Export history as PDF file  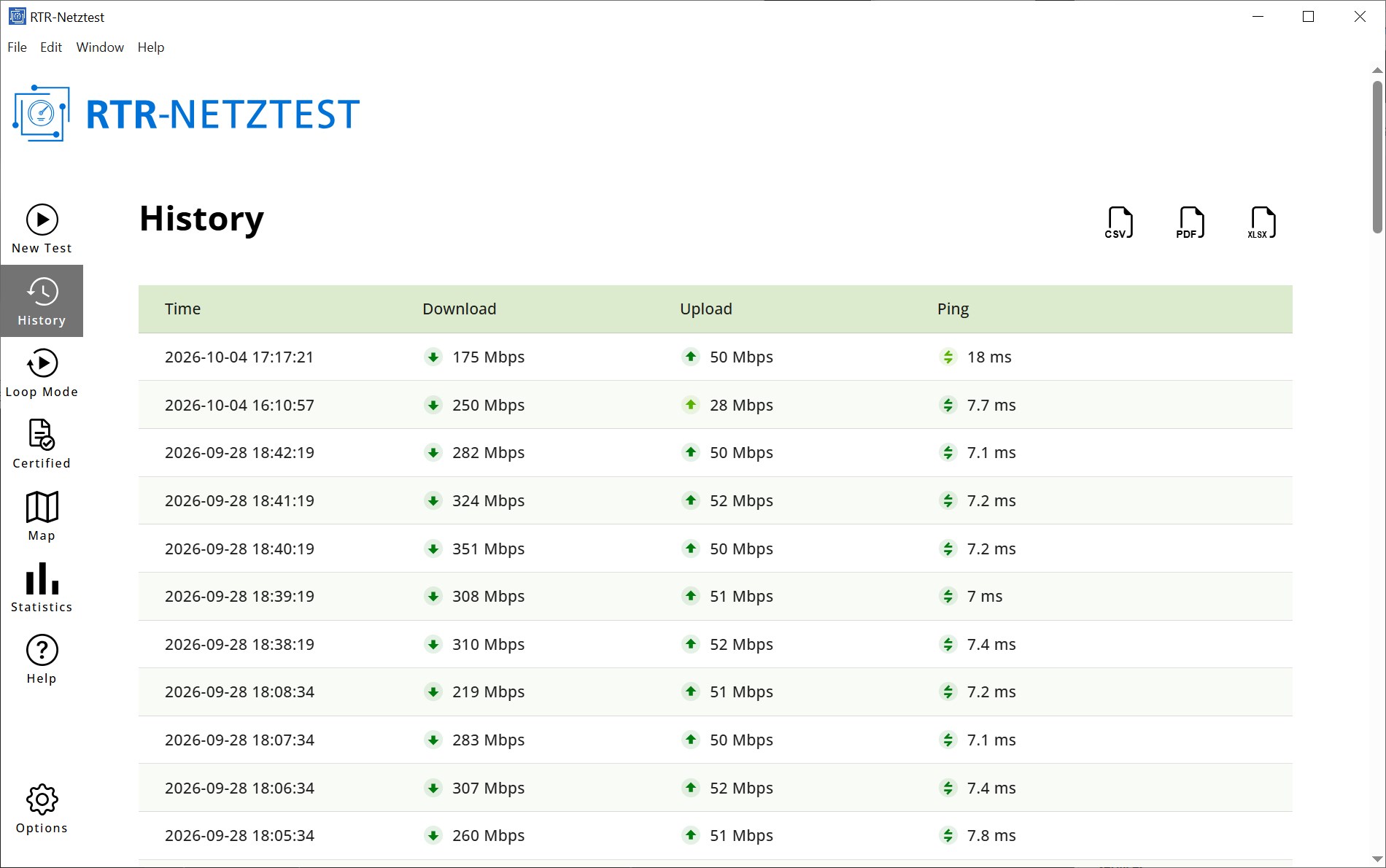coord(1191,222)
